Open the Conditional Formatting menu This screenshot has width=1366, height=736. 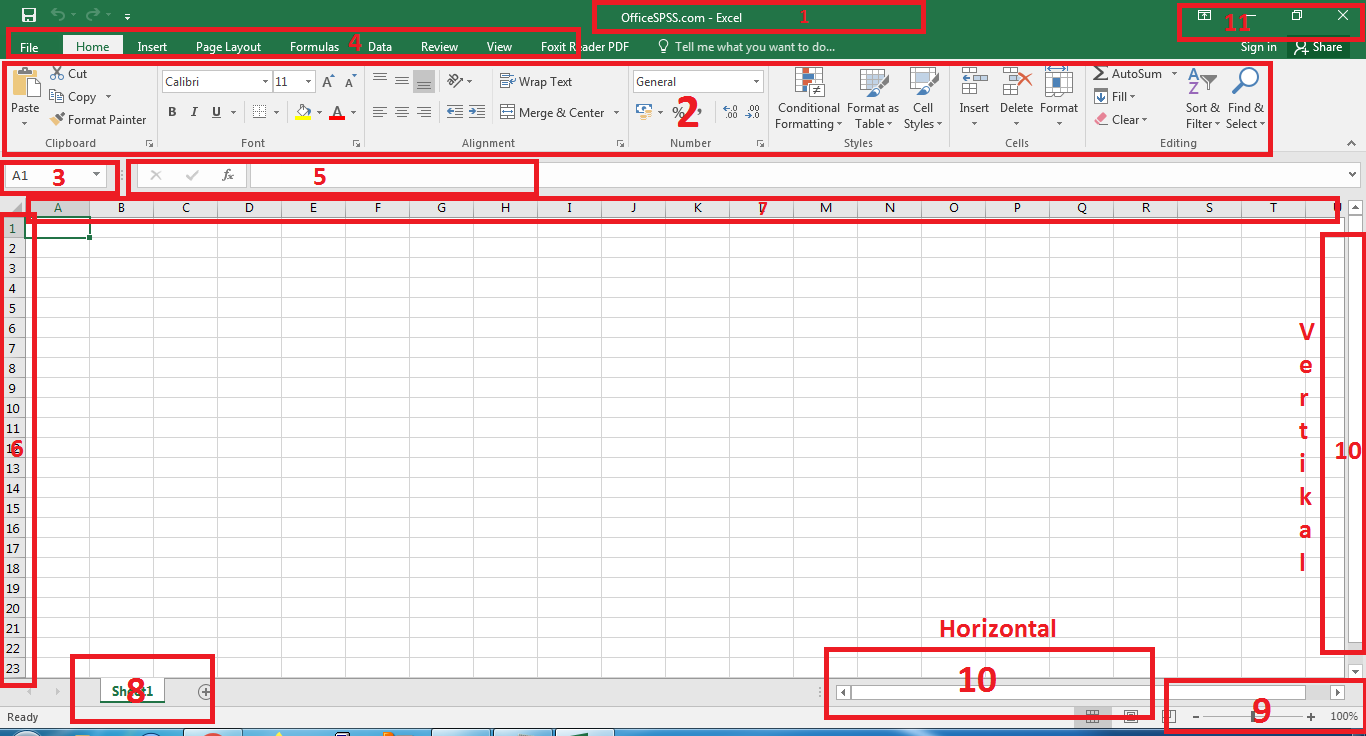pos(809,98)
